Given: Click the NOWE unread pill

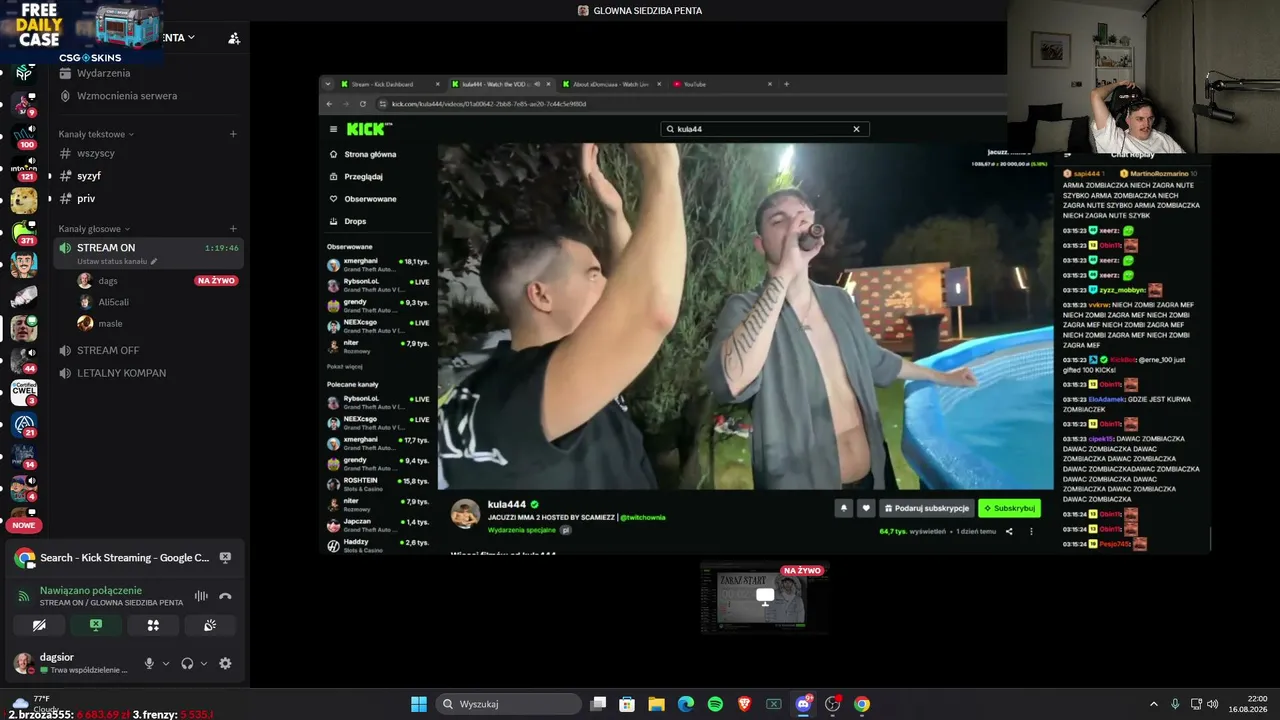Looking at the screenshot, I should click(24, 525).
